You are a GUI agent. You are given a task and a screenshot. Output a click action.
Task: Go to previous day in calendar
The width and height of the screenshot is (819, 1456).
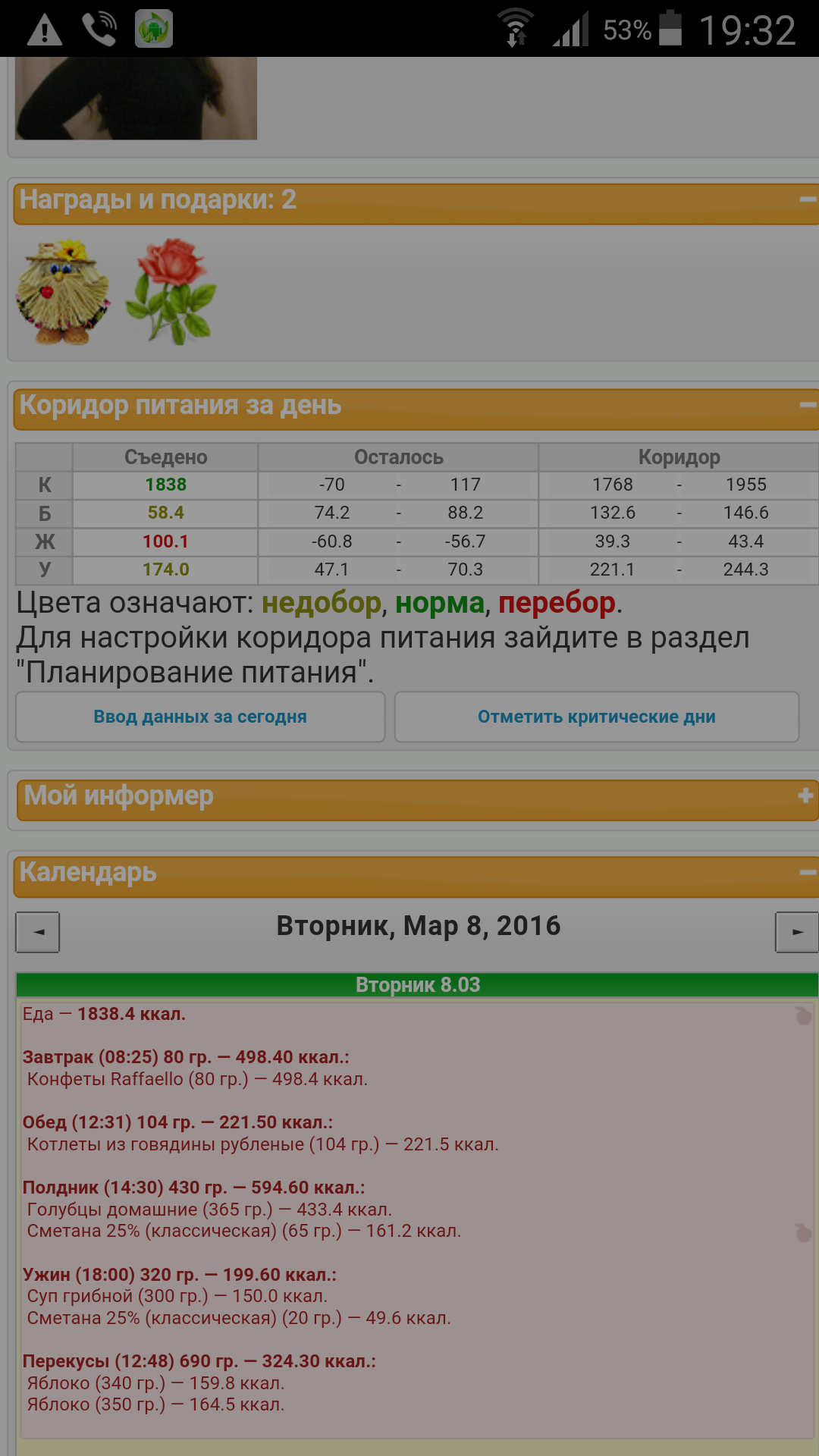tap(38, 932)
